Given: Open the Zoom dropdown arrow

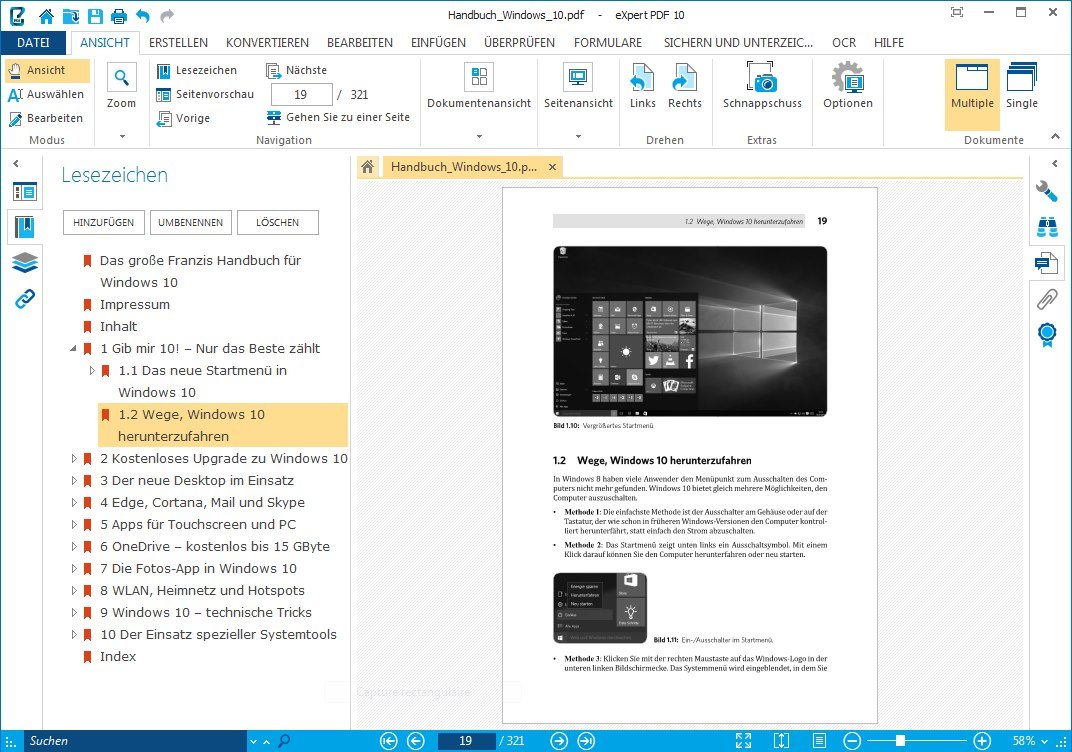Looking at the screenshot, I should tap(122, 136).
